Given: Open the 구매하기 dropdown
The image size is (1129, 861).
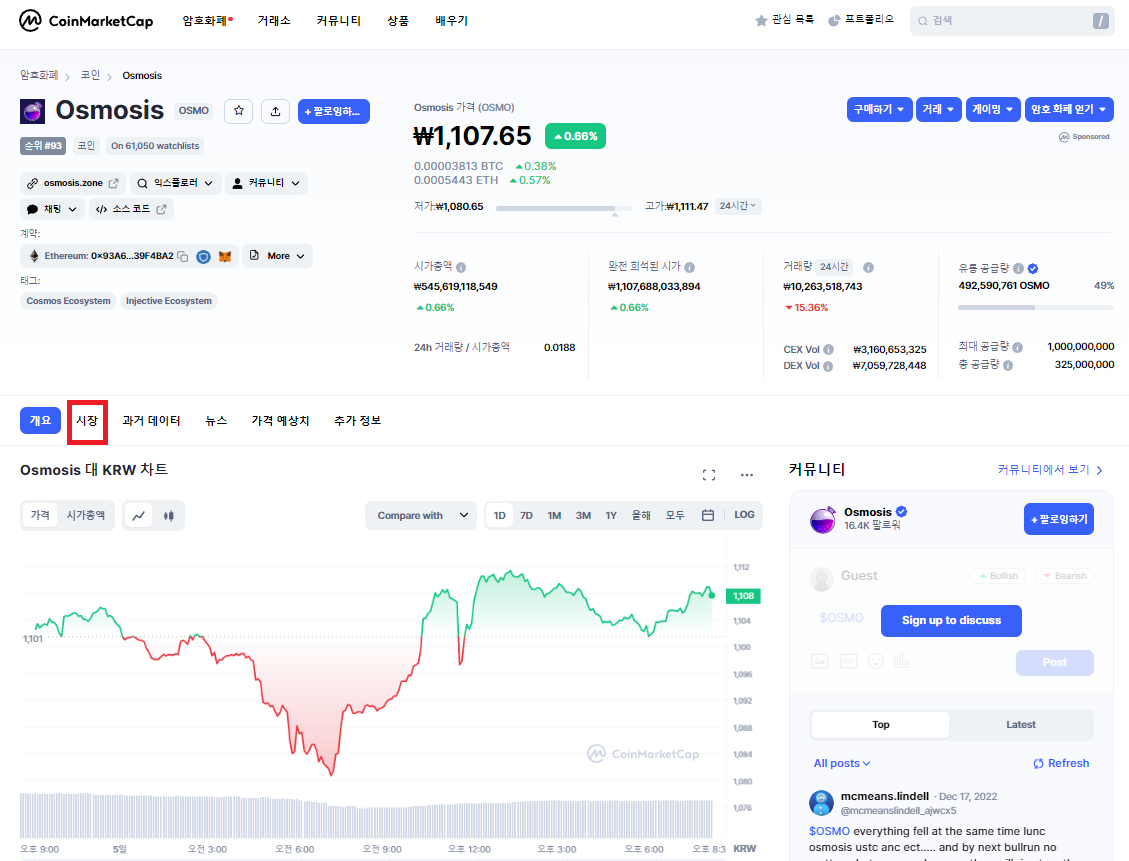Looking at the screenshot, I should 879,109.
